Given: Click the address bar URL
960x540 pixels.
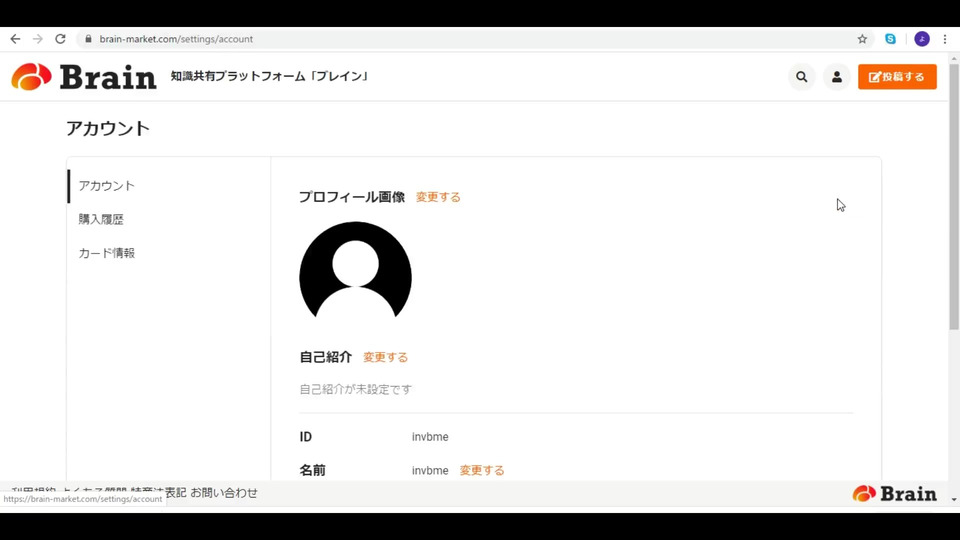Looking at the screenshot, I should click(x=176, y=39).
